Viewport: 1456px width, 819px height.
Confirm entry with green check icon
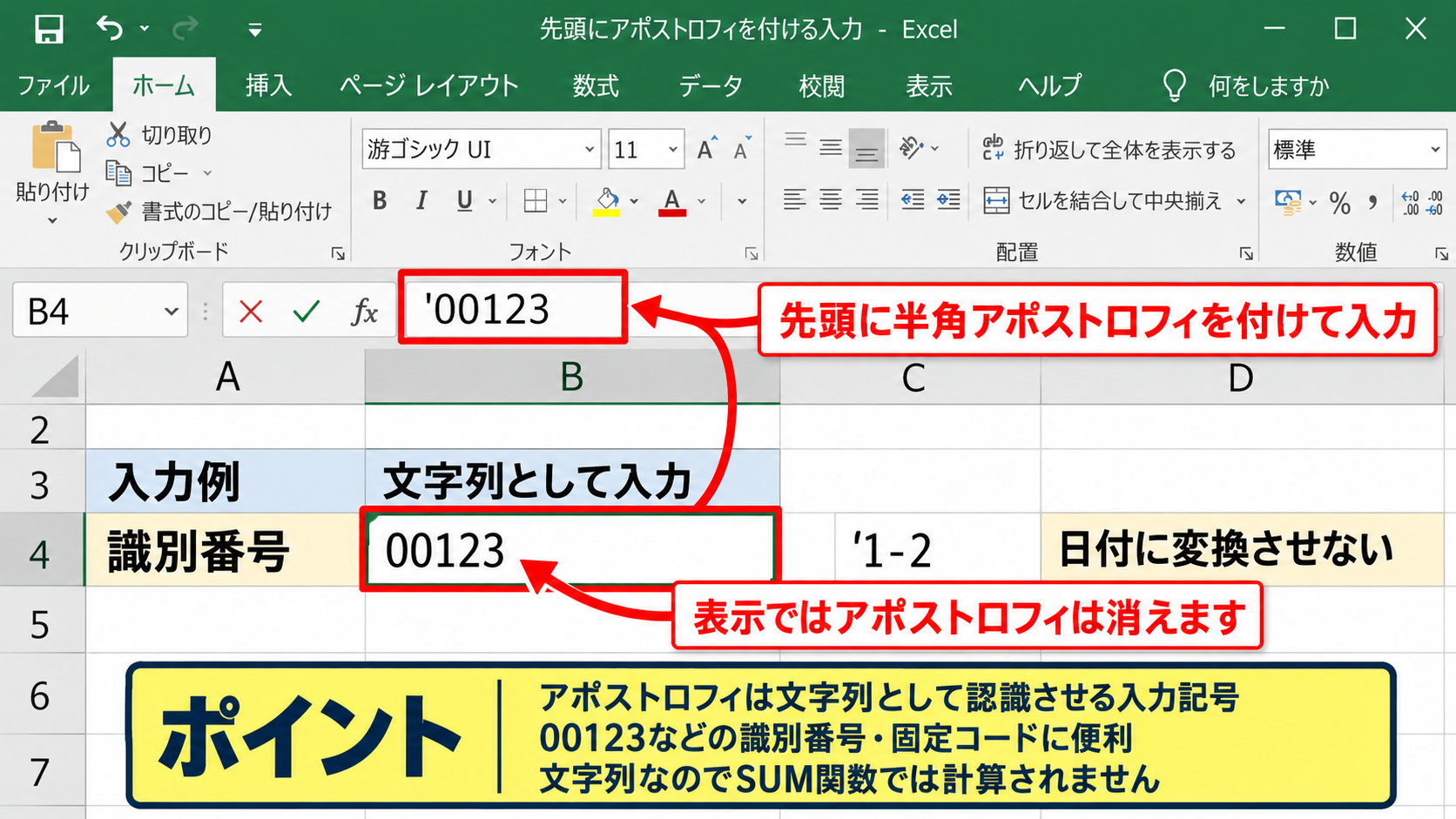click(x=307, y=311)
